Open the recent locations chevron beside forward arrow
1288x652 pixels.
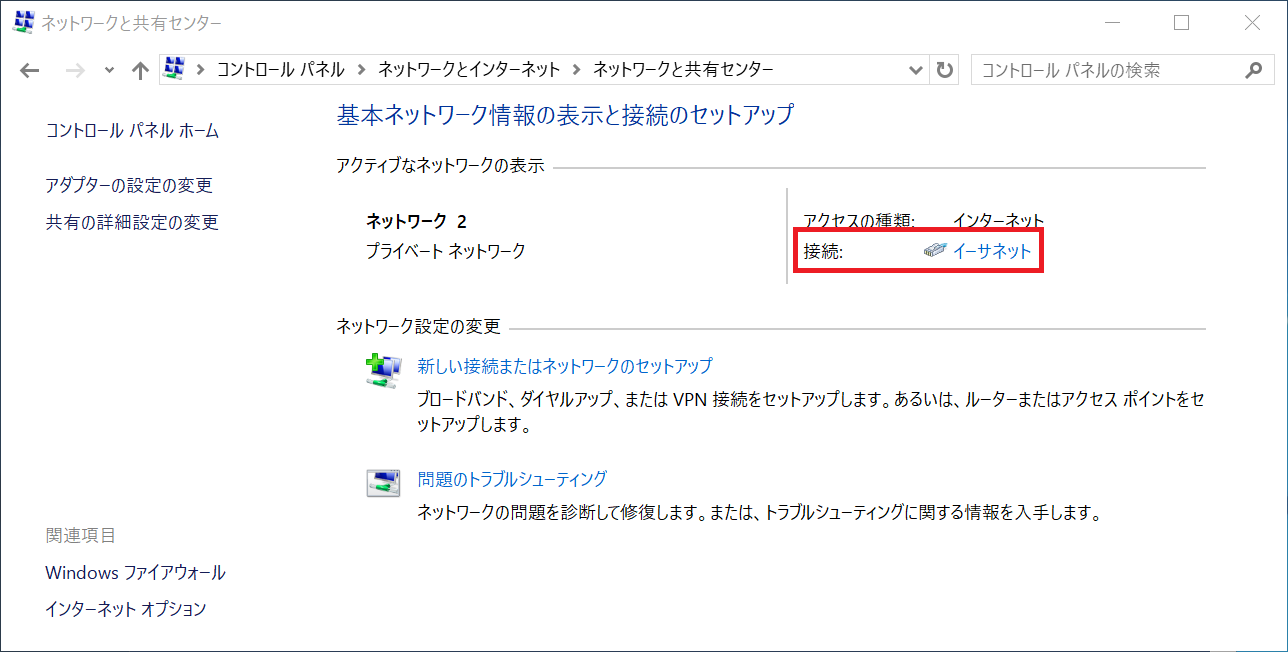[x=108, y=69]
